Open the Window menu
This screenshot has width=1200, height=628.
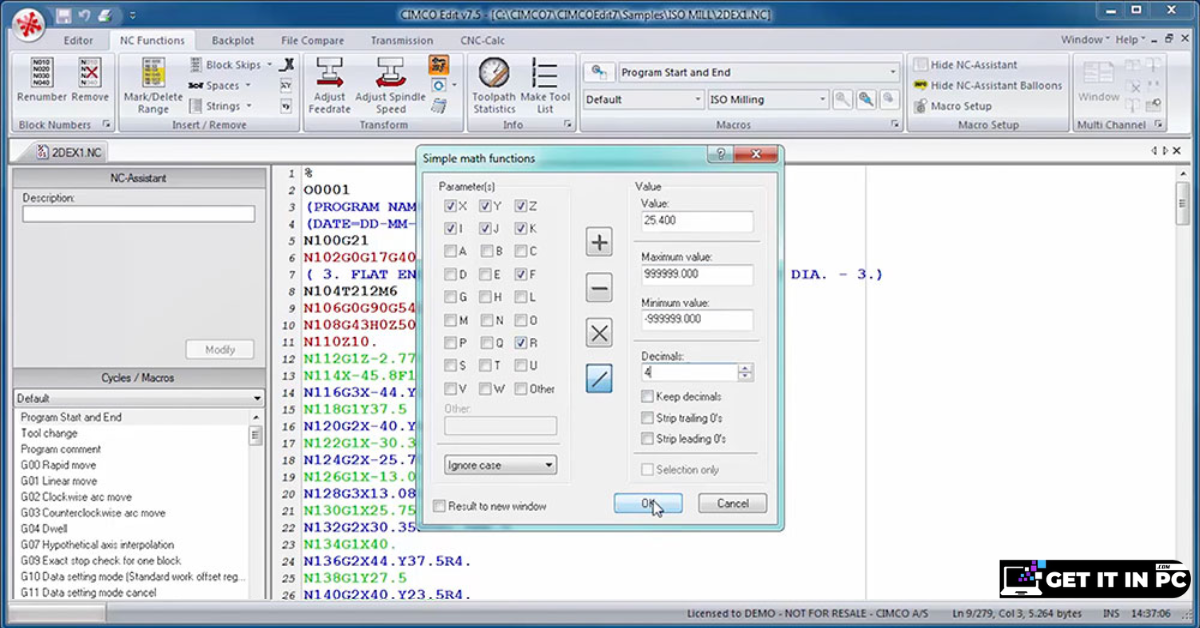[x=1084, y=40]
